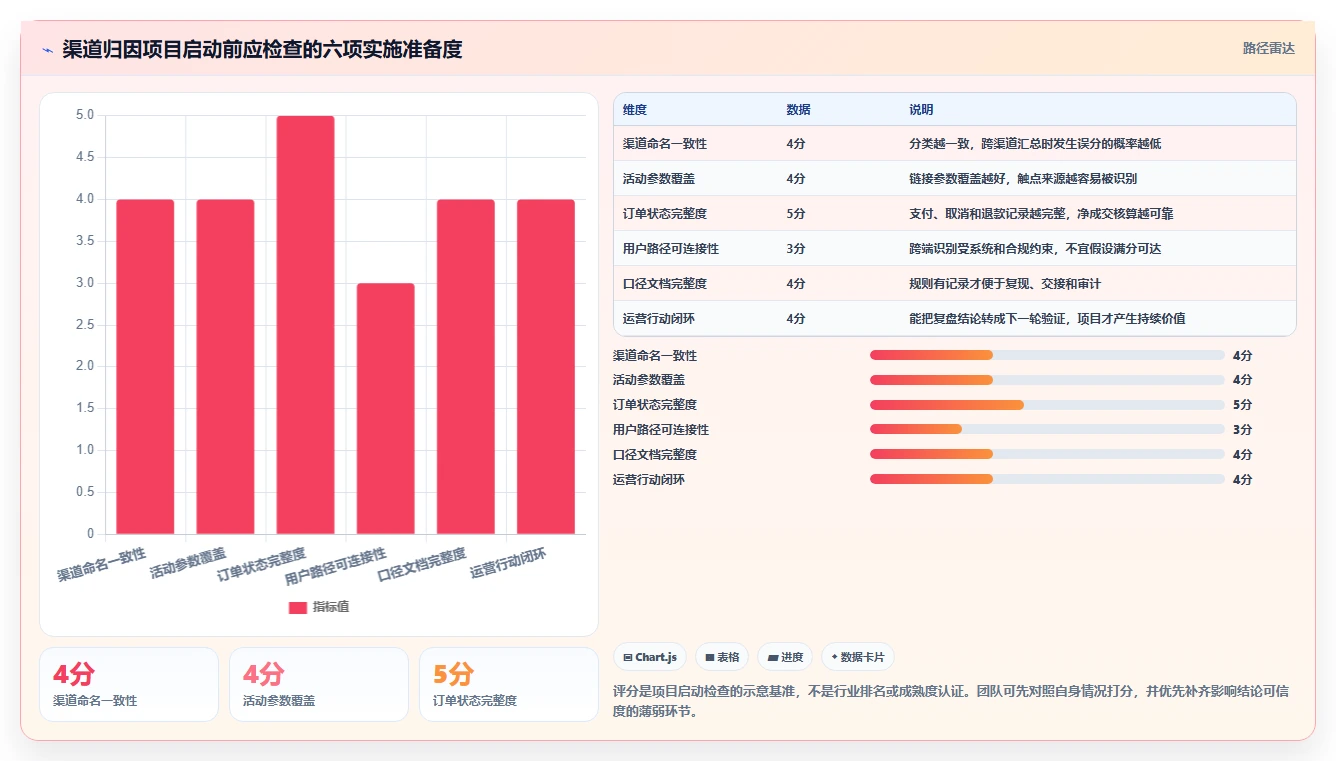Click the 运营行动闭环 x-axis label
Image resolution: width=1336 pixels, height=761 pixels.
tap(508, 563)
